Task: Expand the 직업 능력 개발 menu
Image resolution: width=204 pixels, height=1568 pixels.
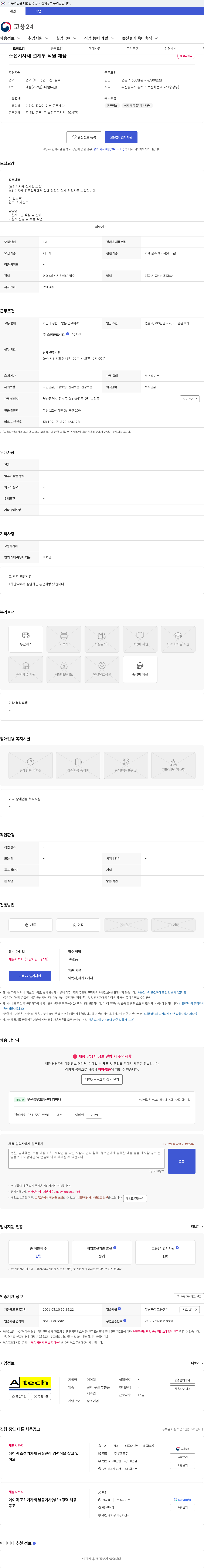Action: point(99,38)
